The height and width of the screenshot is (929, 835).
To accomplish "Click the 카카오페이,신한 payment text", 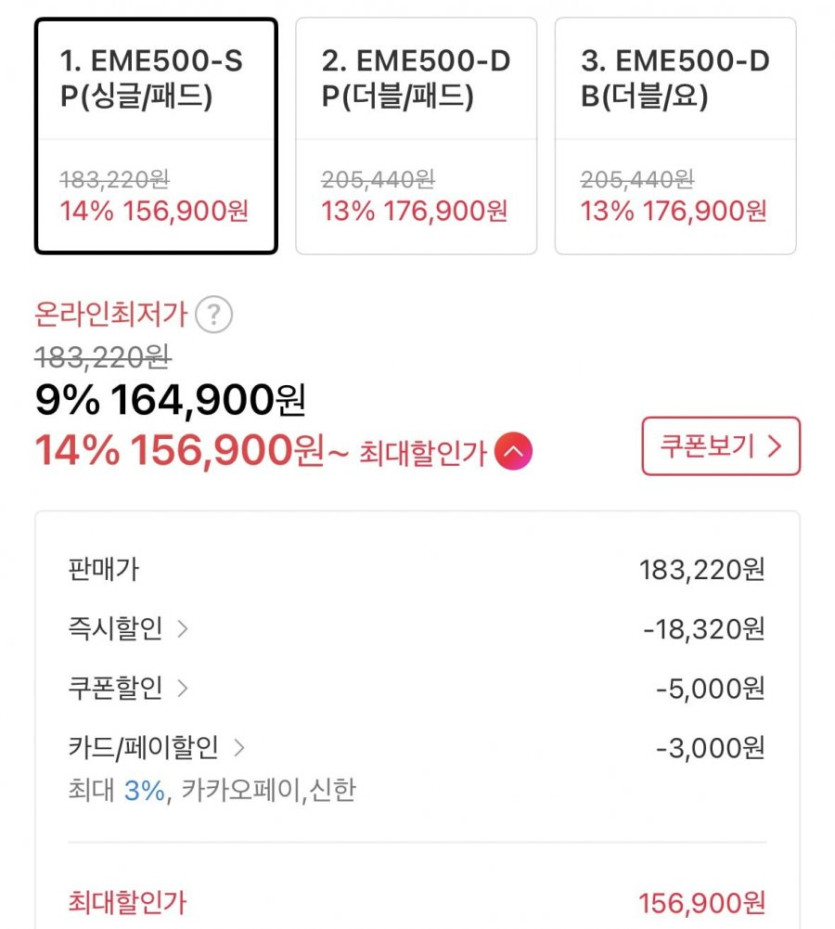I will [268, 792].
